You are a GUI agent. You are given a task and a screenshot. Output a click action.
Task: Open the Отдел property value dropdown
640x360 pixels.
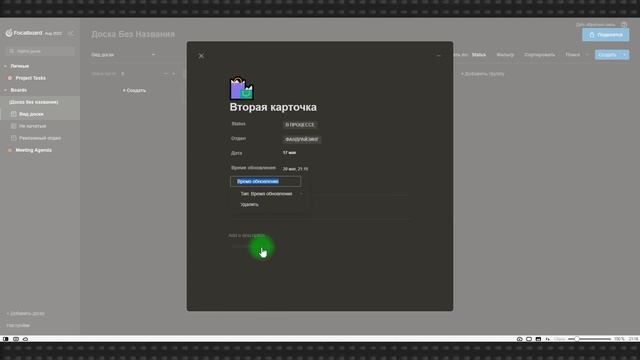(x=302, y=139)
